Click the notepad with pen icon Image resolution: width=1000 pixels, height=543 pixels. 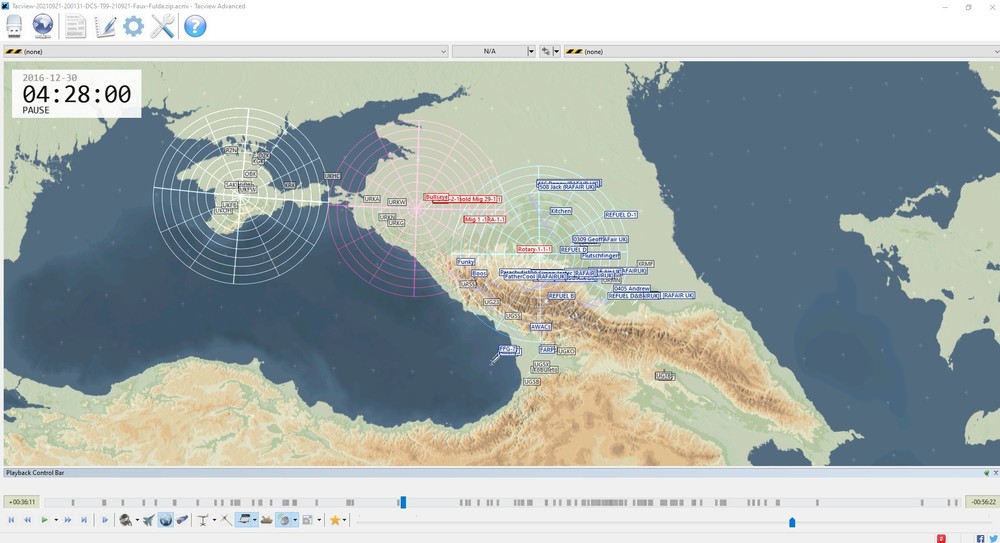pyautogui.click(x=105, y=27)
